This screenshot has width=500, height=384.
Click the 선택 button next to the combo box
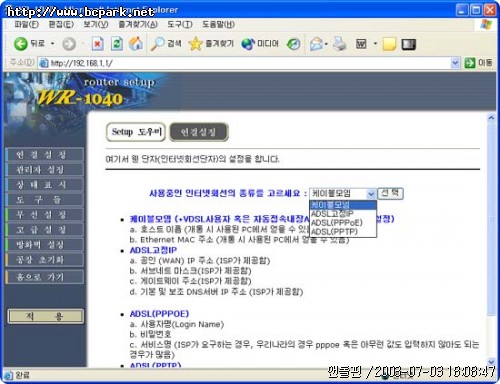(x=390, y=193)
